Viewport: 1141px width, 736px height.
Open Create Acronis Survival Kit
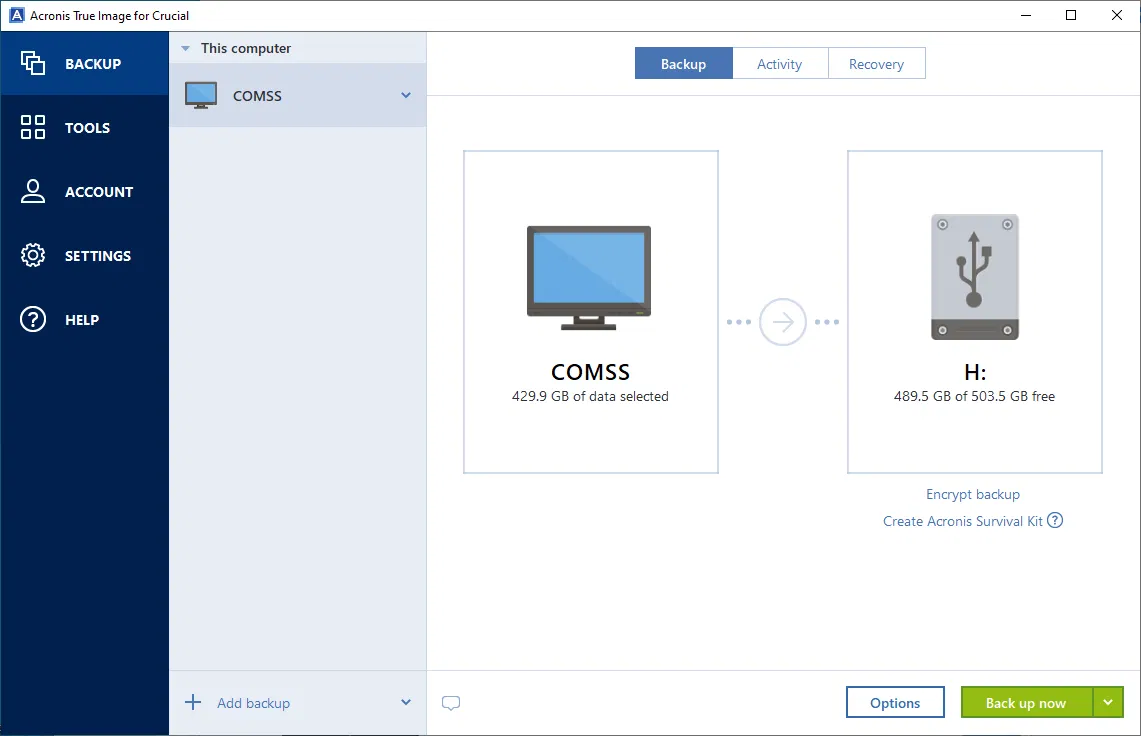click(x=963, y=521)
